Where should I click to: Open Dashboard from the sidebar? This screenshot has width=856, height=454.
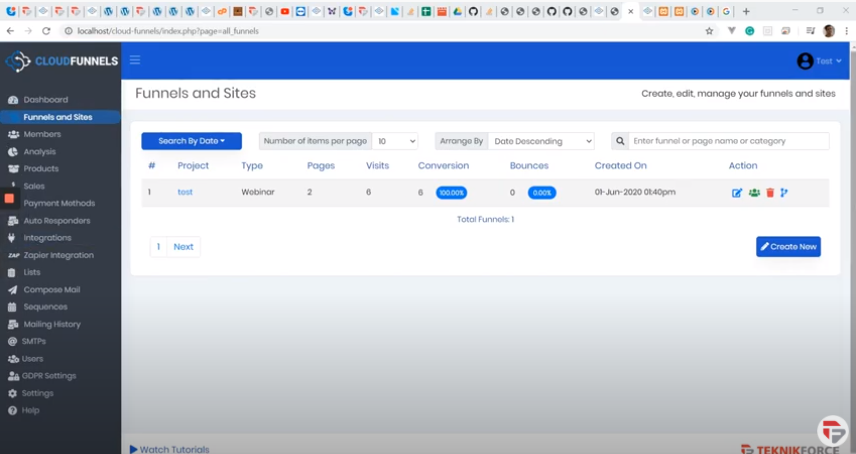click(46, 100)
